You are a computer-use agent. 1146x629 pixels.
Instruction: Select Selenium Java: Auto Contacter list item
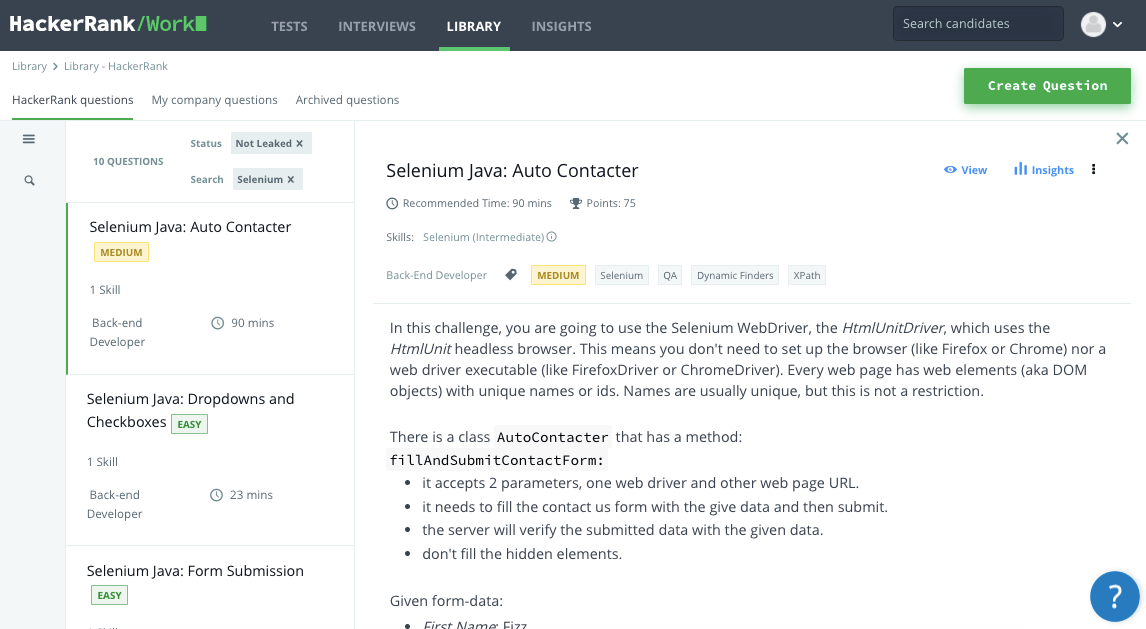pos(210,288)
